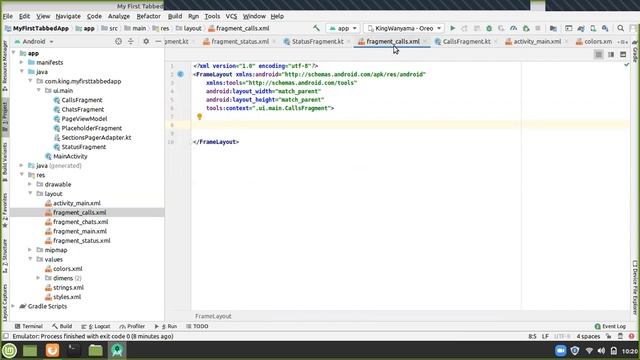Open the Profile app icon in the toolbar

513,28
